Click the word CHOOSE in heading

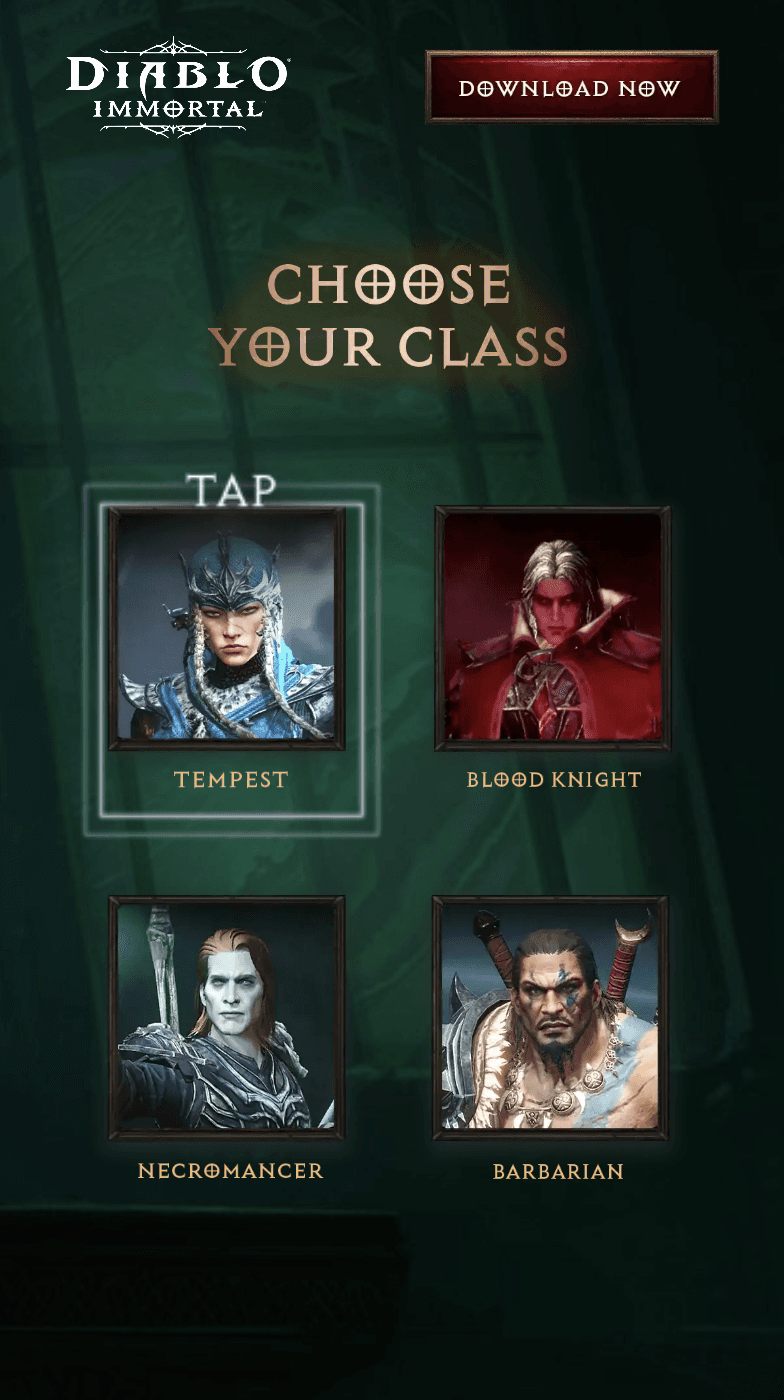click(x=390, y=286)
